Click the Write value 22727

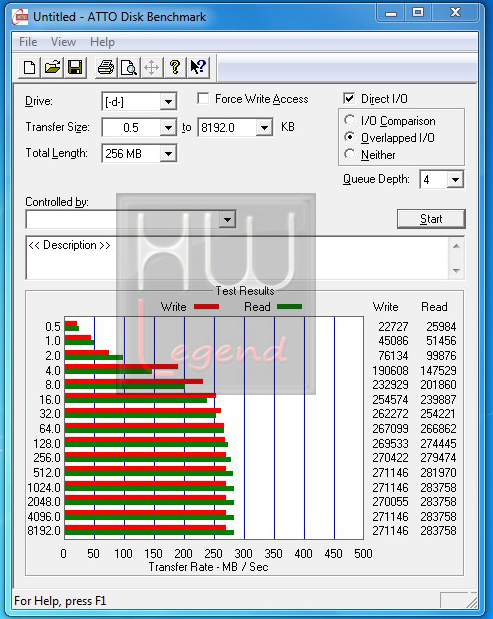(393, 326)
